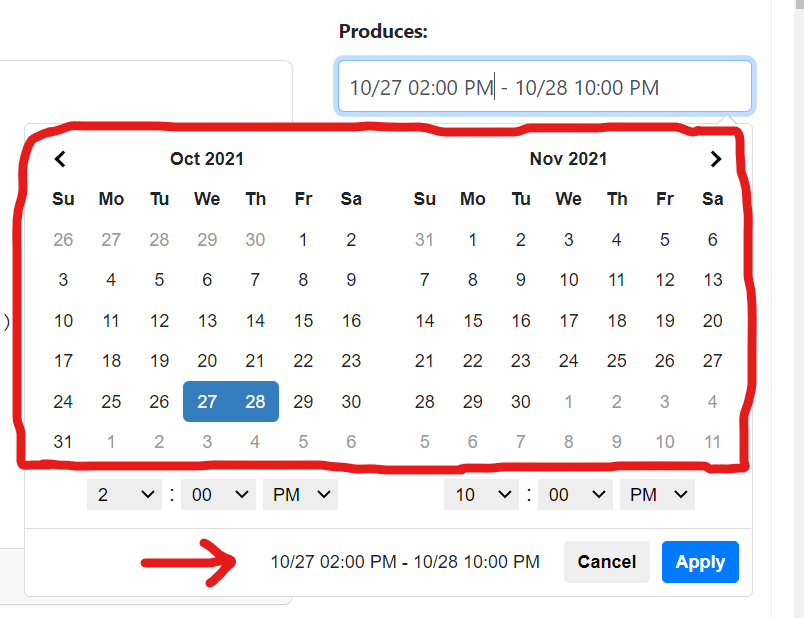
Task: Choose November 30 in the calendar
Action: (x=521, y=401)
